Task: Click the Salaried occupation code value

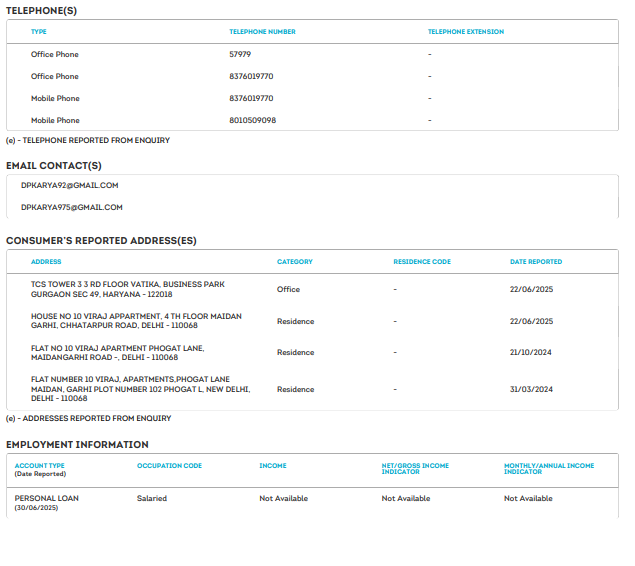Action: 152,498
